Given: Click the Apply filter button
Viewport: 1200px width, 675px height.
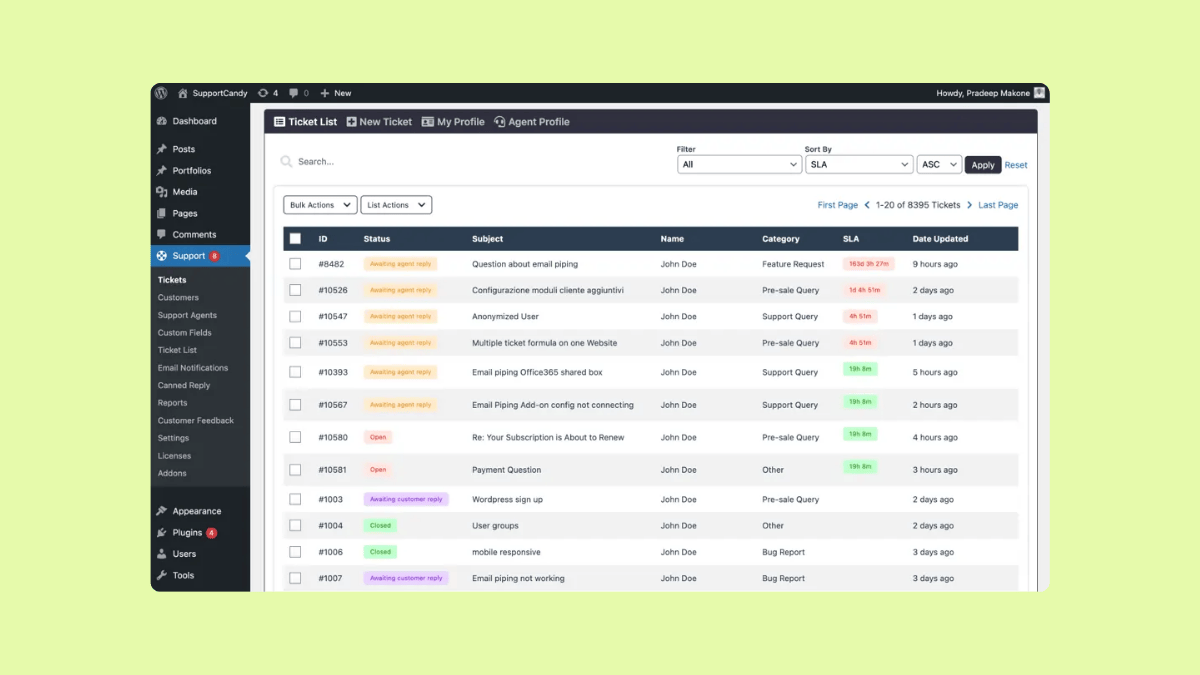Looking at the screenshot, I should 982,164.
